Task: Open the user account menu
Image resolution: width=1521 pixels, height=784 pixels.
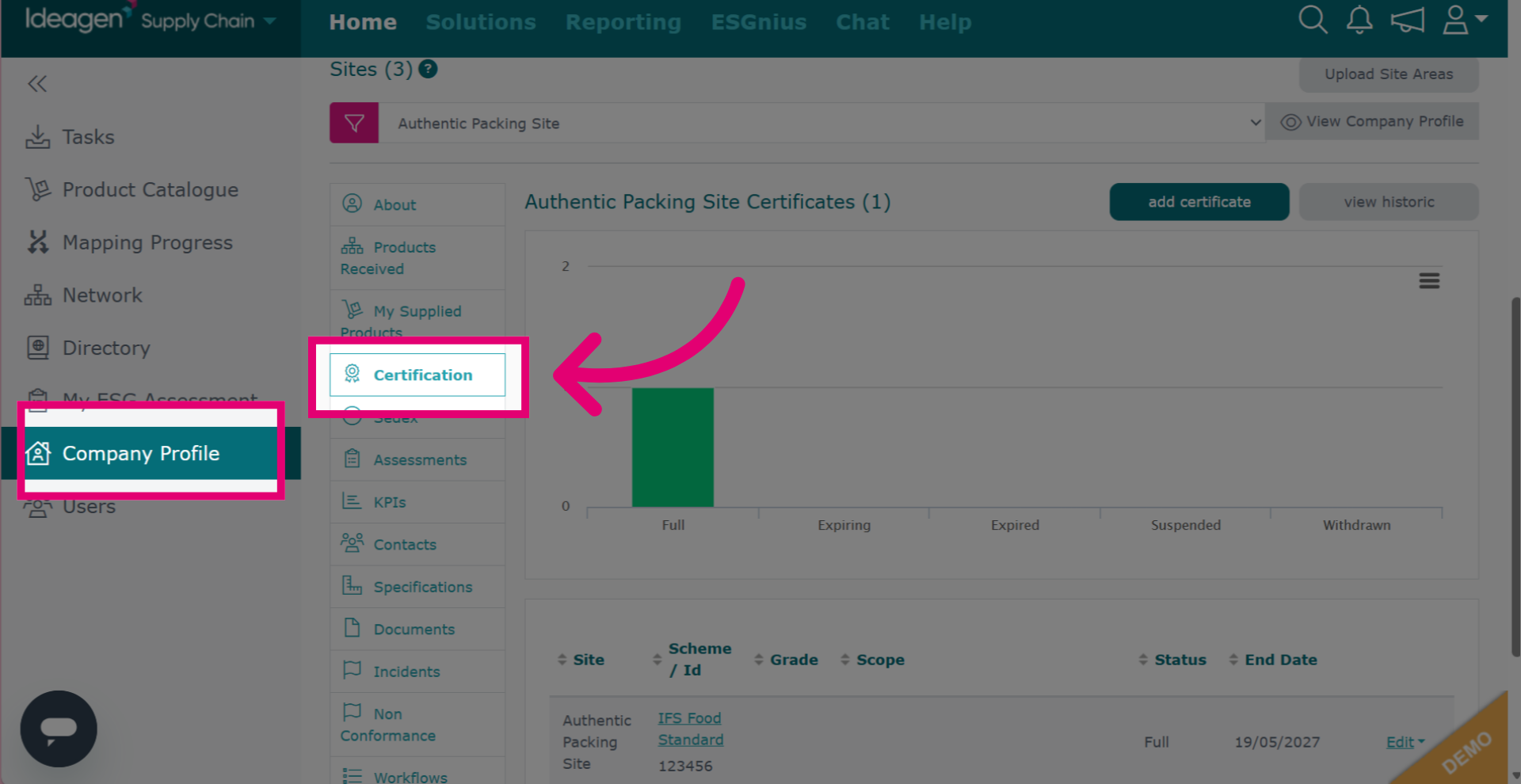Action: (x=1464, y=20)
